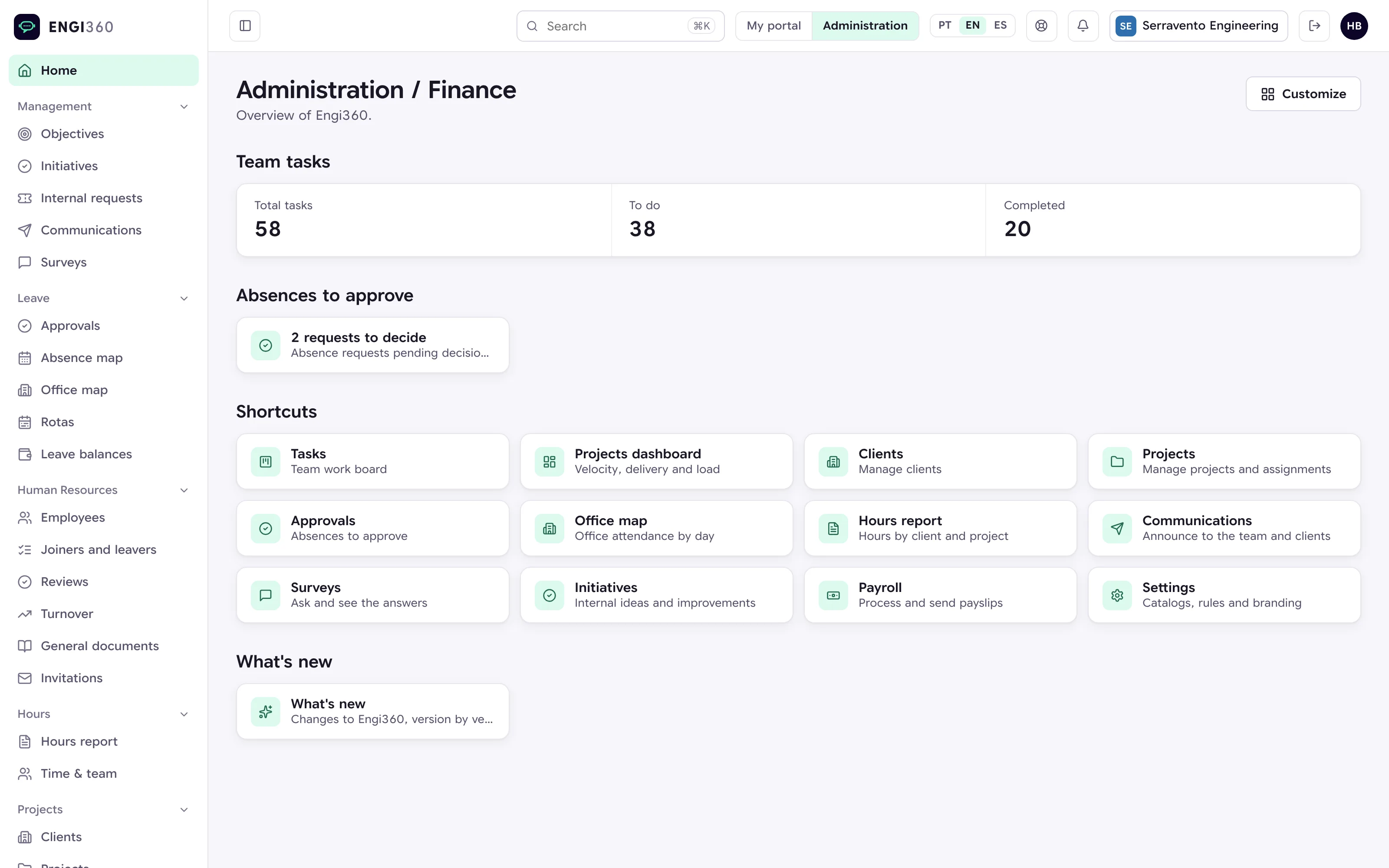Select the EN language option
The image size is (1389, 868).
click(972, 25)
